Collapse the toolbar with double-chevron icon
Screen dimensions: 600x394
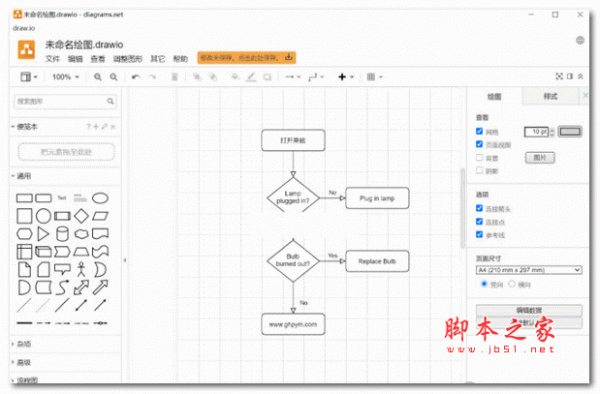(x=580, y=77)
